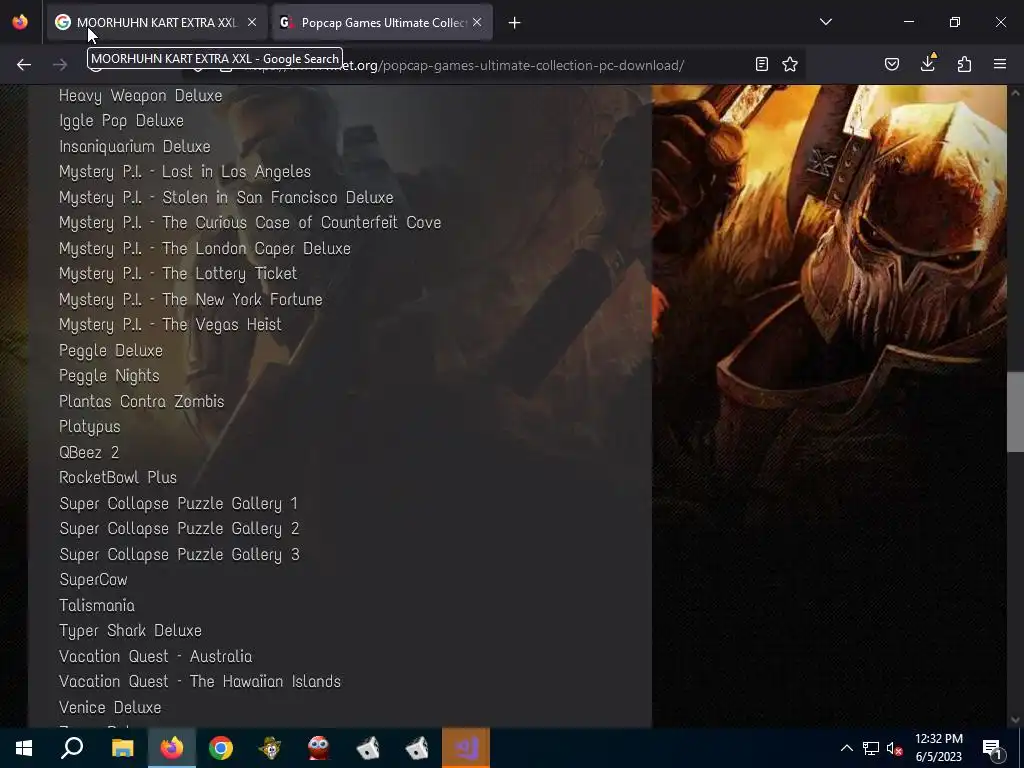The image size is (1024, 768).
Task: Click the first white dice taskbar icon
Action: click(x=368, y=748)
